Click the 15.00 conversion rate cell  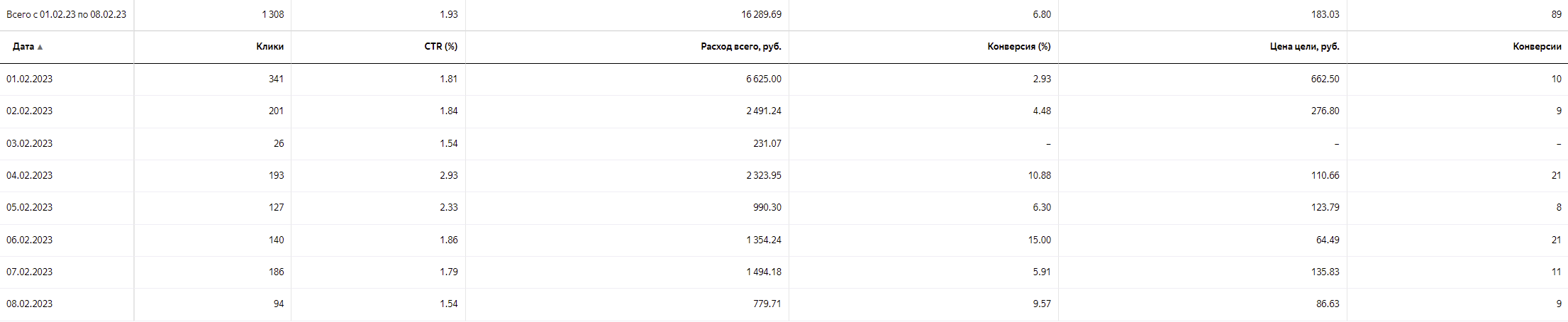coord(1039,240)
